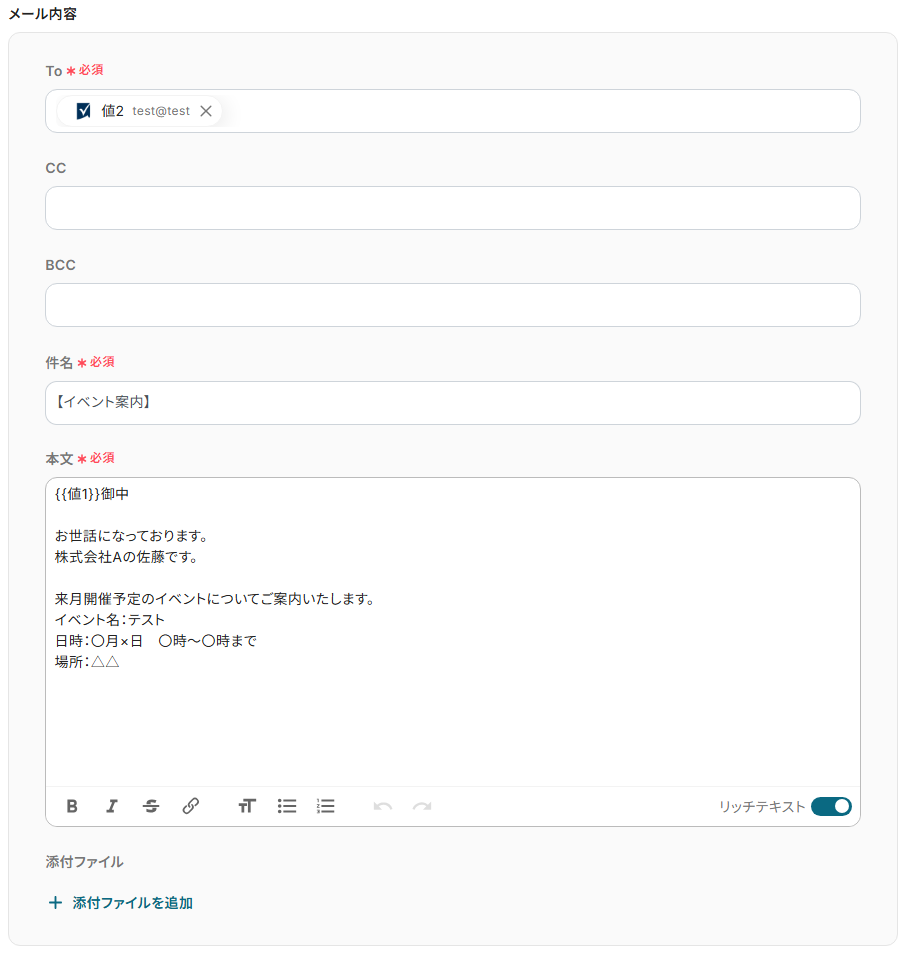Insert a bulleted list
Screen dimensions: 903x955
(287, 806)
